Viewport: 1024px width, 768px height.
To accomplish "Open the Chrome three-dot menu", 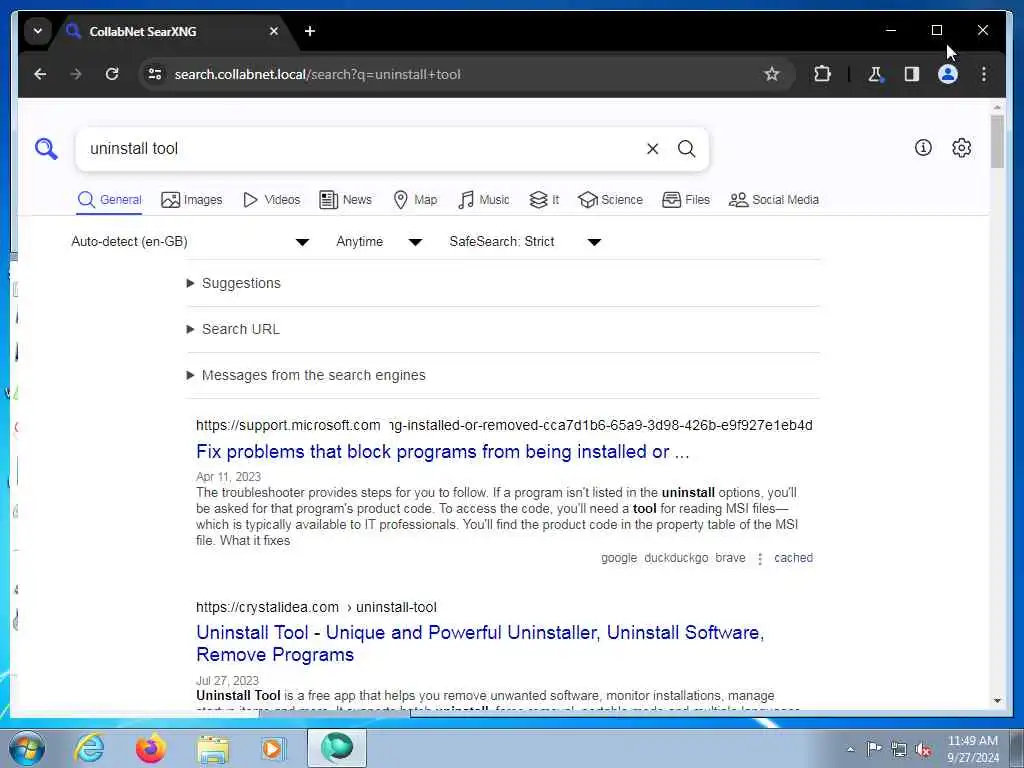I will click(984, 74).
